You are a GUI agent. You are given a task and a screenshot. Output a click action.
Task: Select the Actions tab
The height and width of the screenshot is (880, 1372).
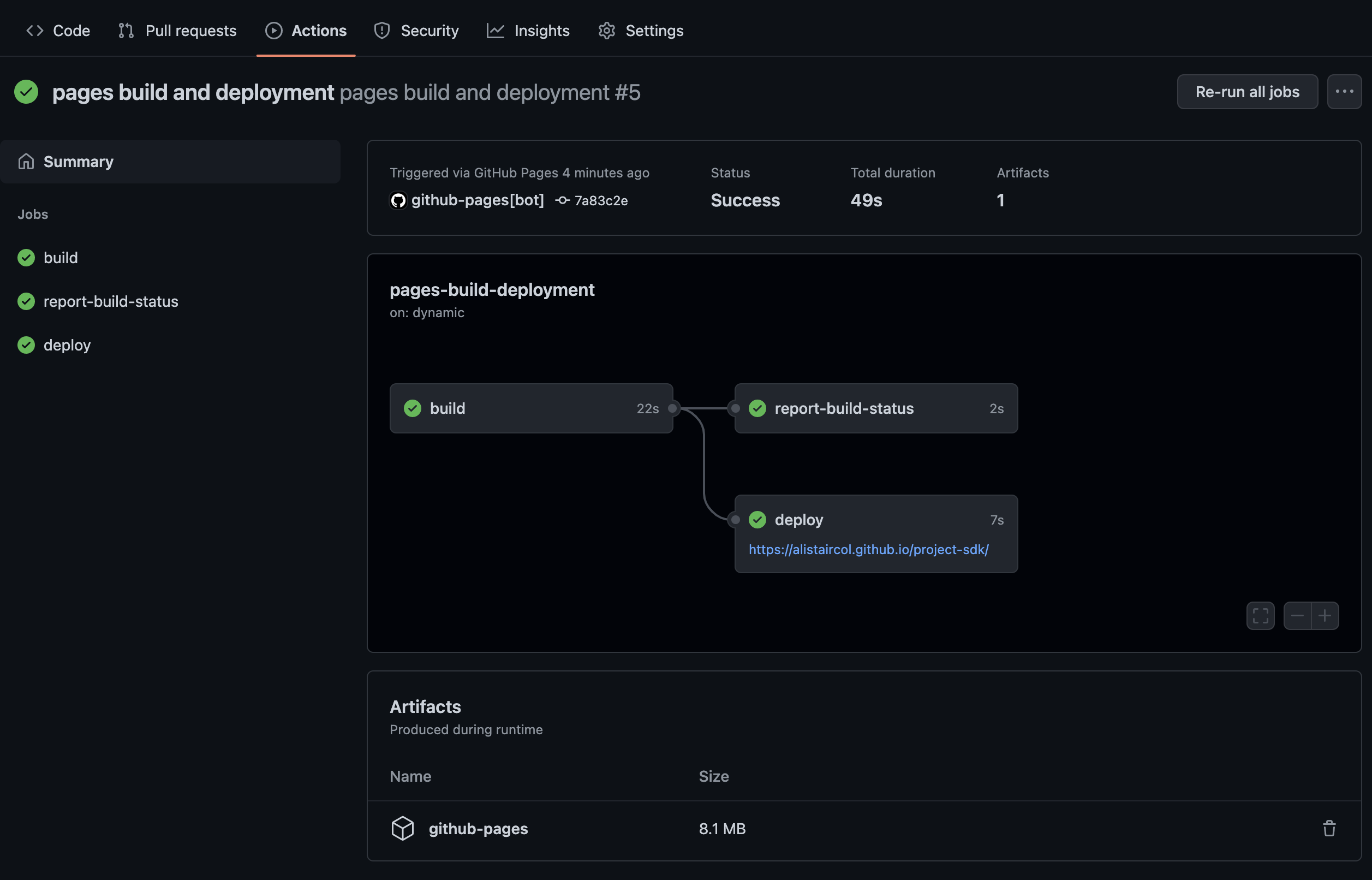[306, 30]
